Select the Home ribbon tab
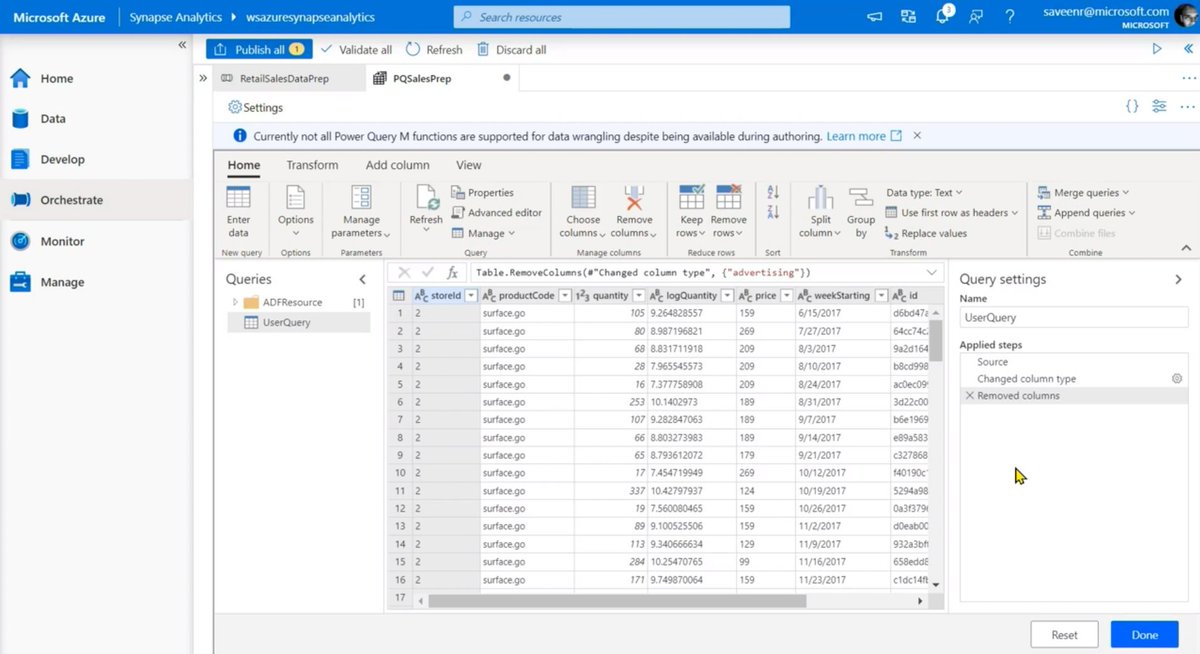The height and width of the screenshot is (654, 1200). pos(244,165)
